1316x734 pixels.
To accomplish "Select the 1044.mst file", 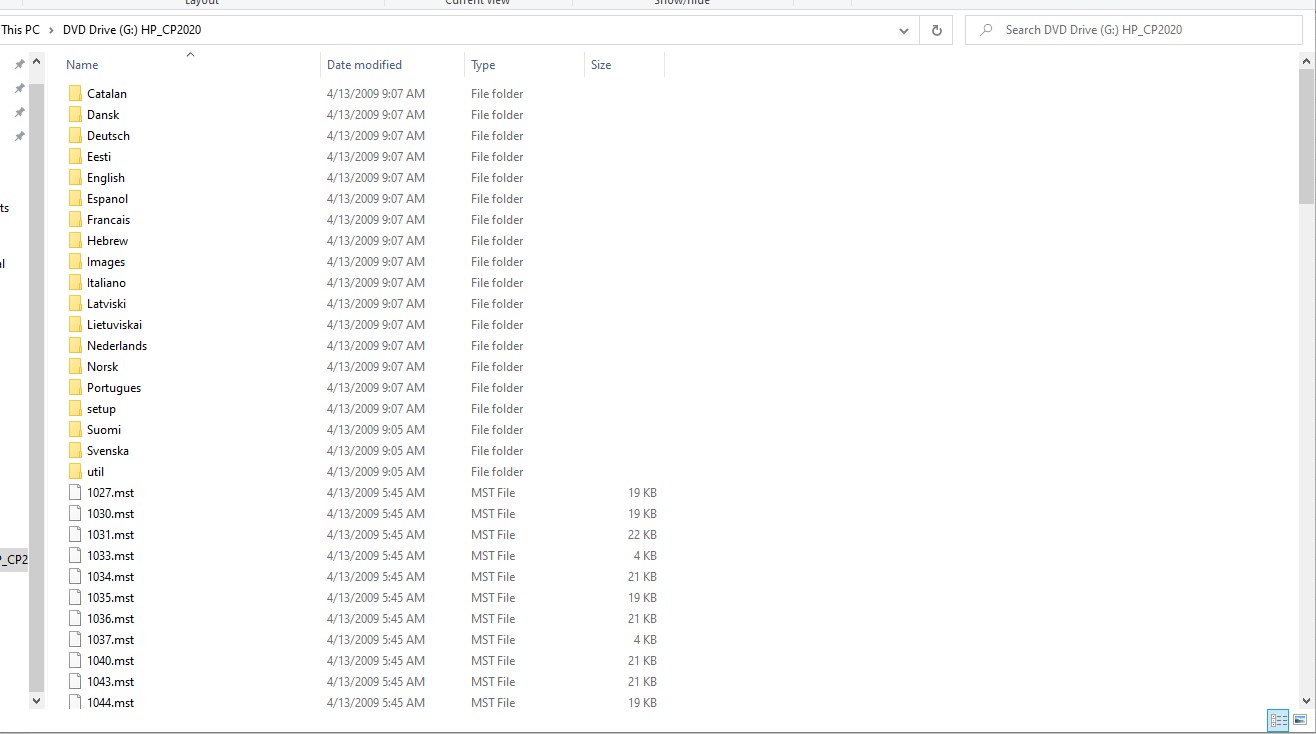I will coord(110,703).
